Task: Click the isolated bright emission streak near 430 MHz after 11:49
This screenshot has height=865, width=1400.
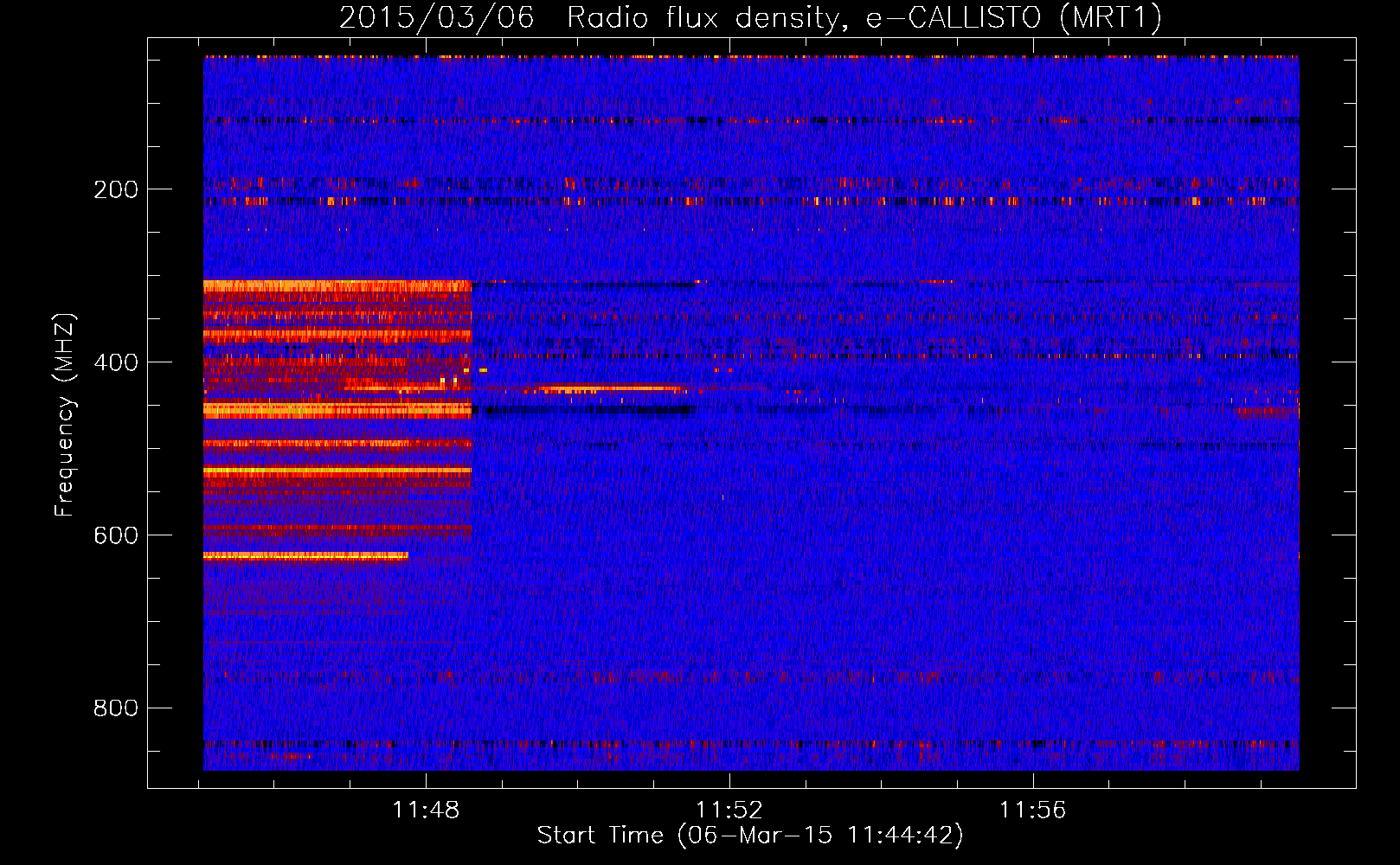Action: 609,388
